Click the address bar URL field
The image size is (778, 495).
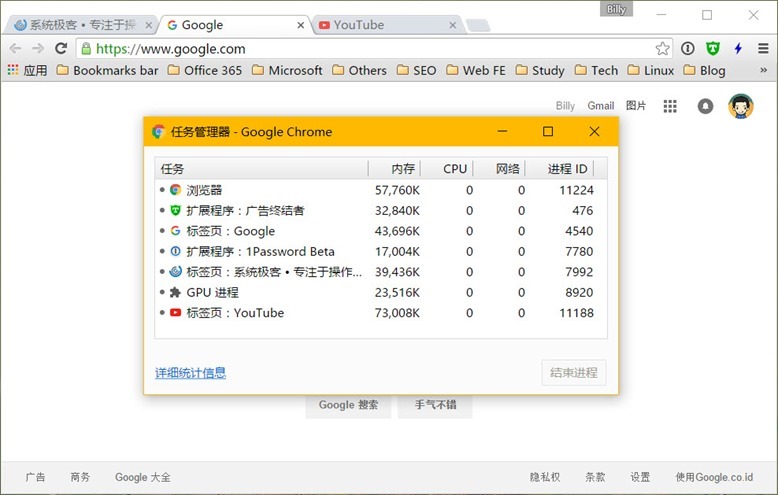pos(360,48)
